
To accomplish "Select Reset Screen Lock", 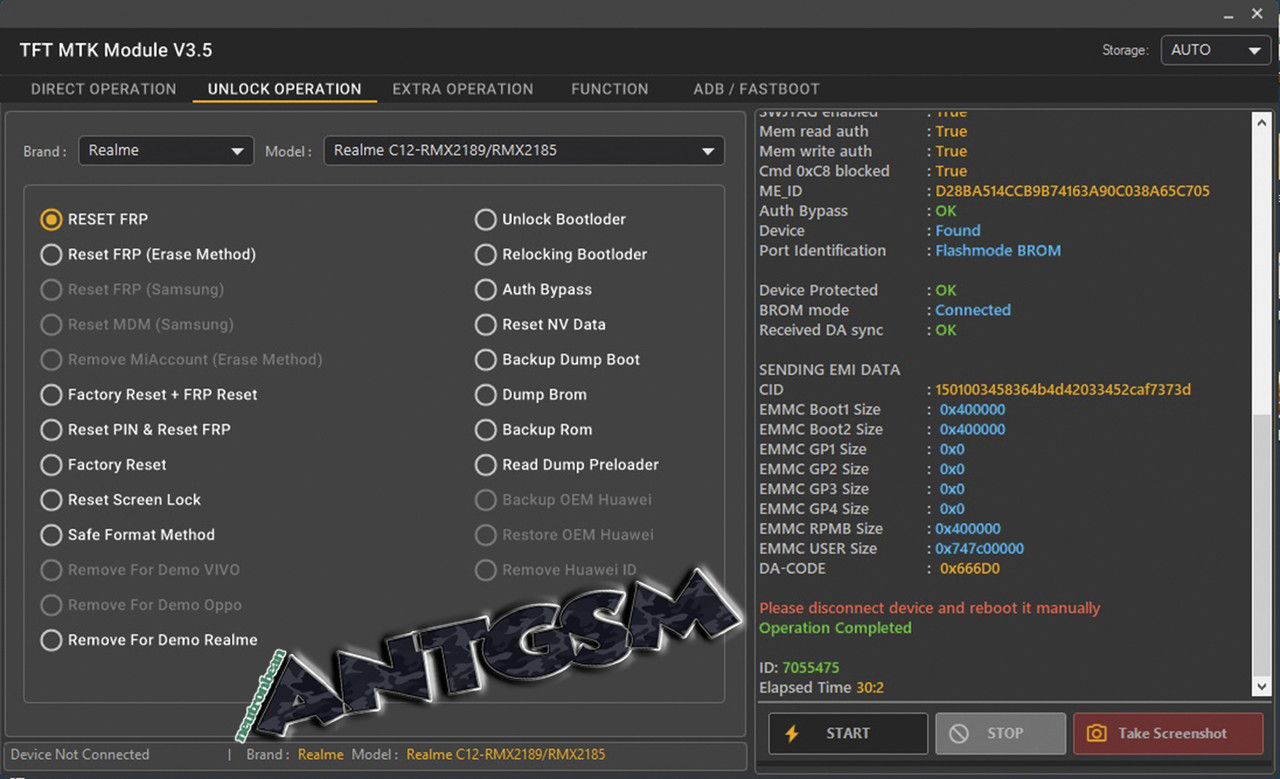I will [120, 499].
